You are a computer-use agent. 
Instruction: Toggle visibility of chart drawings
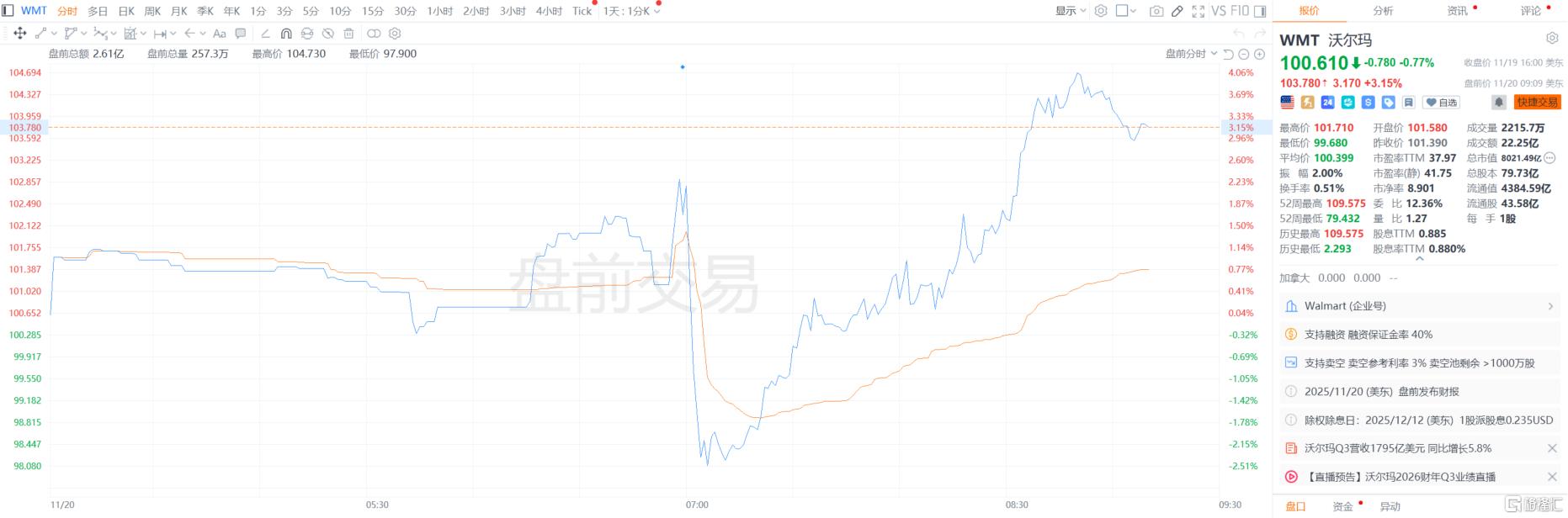coord(327,34)
